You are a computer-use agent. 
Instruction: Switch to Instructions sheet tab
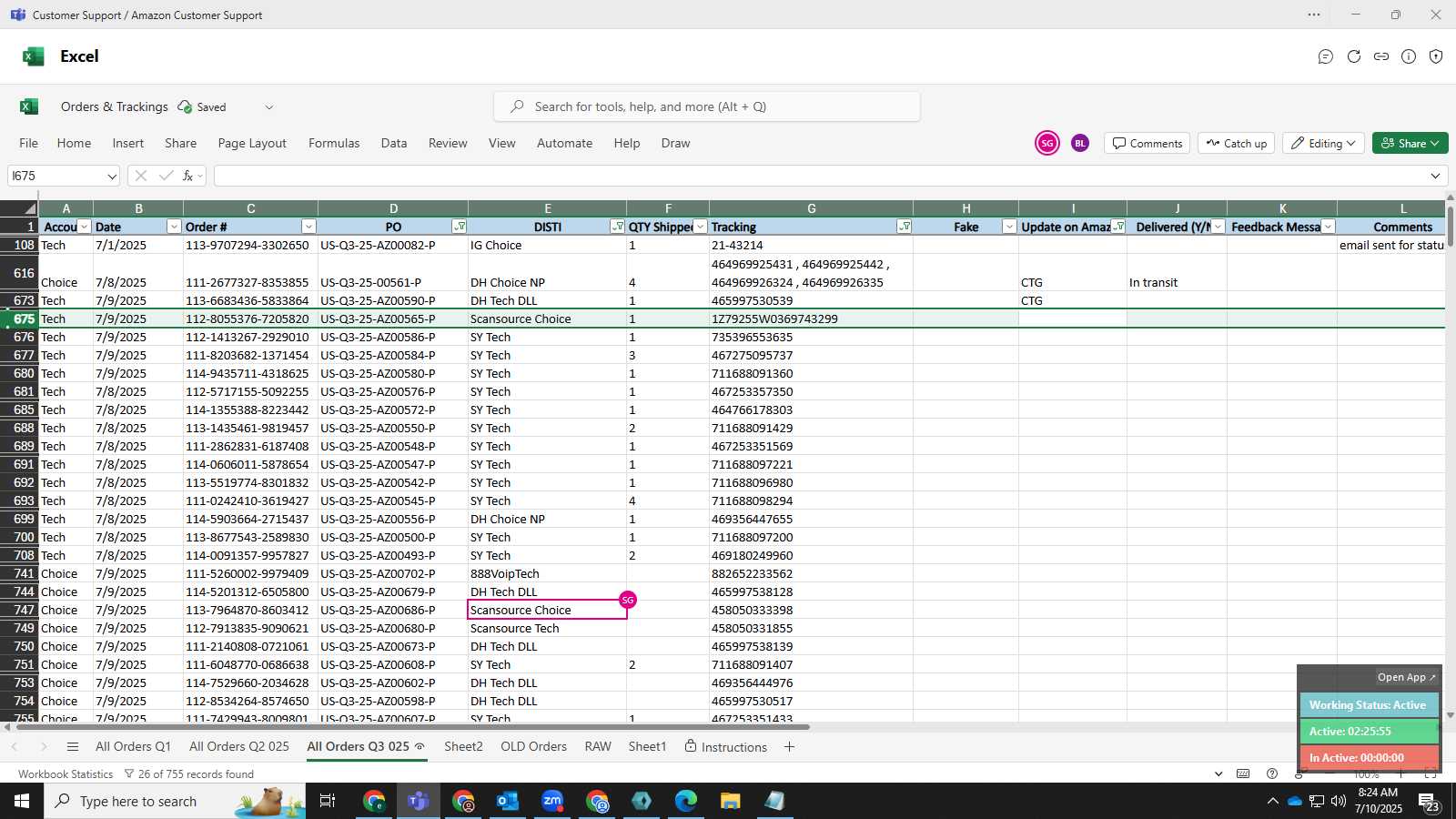(x=725, y=746)
